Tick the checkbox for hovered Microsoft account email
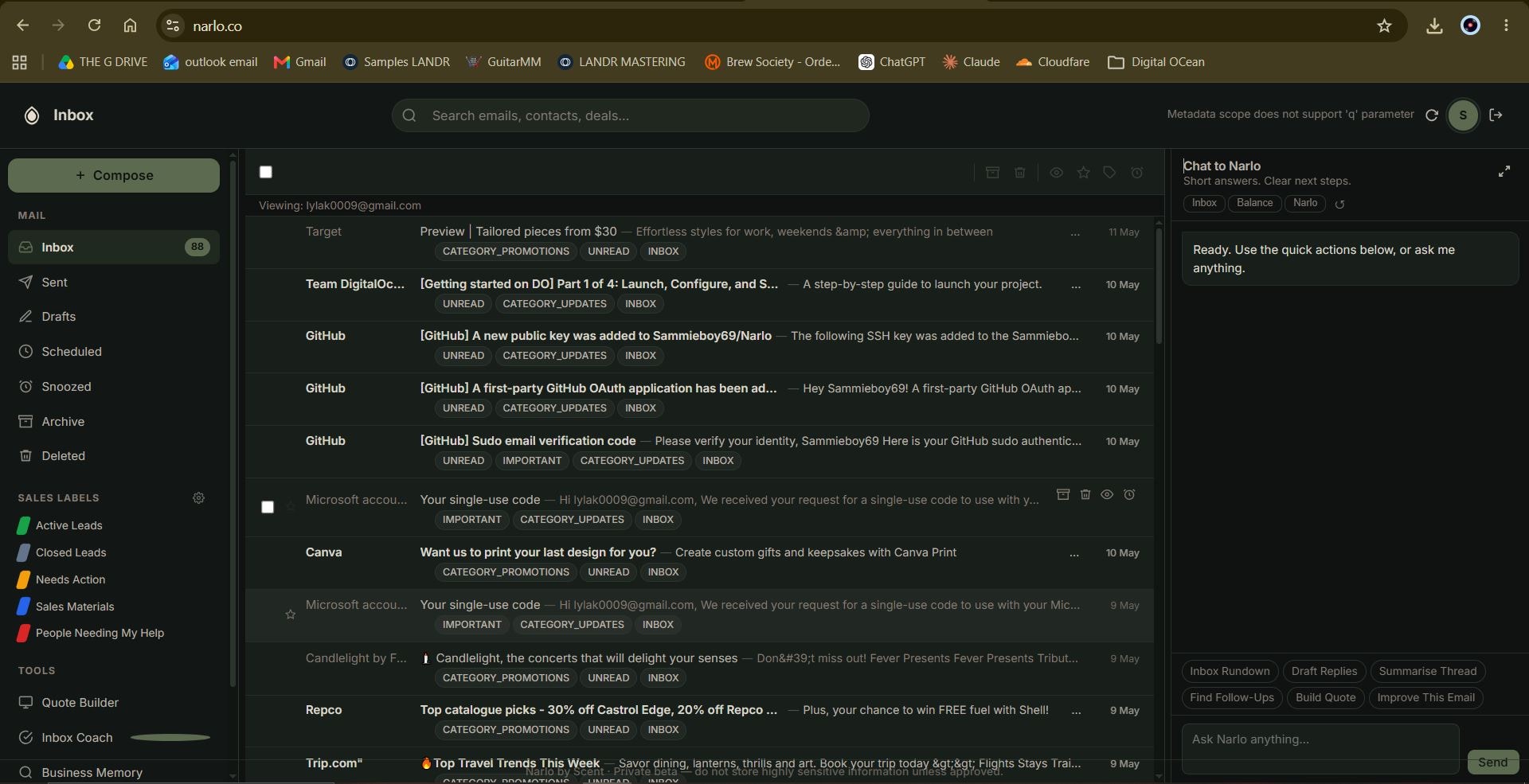The height and width of the screenshot is (784, 1529). (x=268, y=507)
